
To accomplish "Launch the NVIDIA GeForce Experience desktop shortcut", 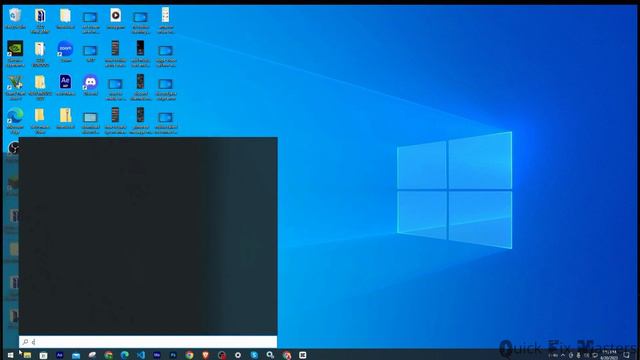I will click(x=15, y=53).
